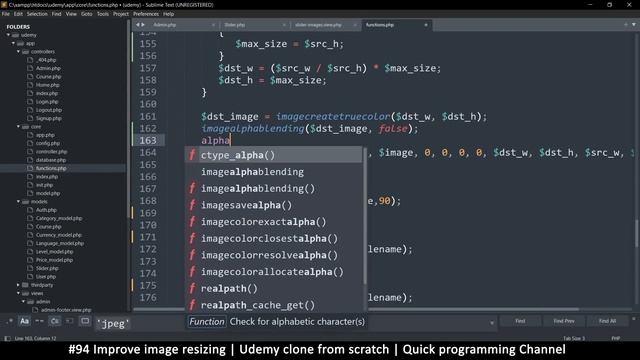Open admin-footer.view.php in the sidebar
Screen dimensions: 640x360
pyautogui.click(x=66, y=310)
